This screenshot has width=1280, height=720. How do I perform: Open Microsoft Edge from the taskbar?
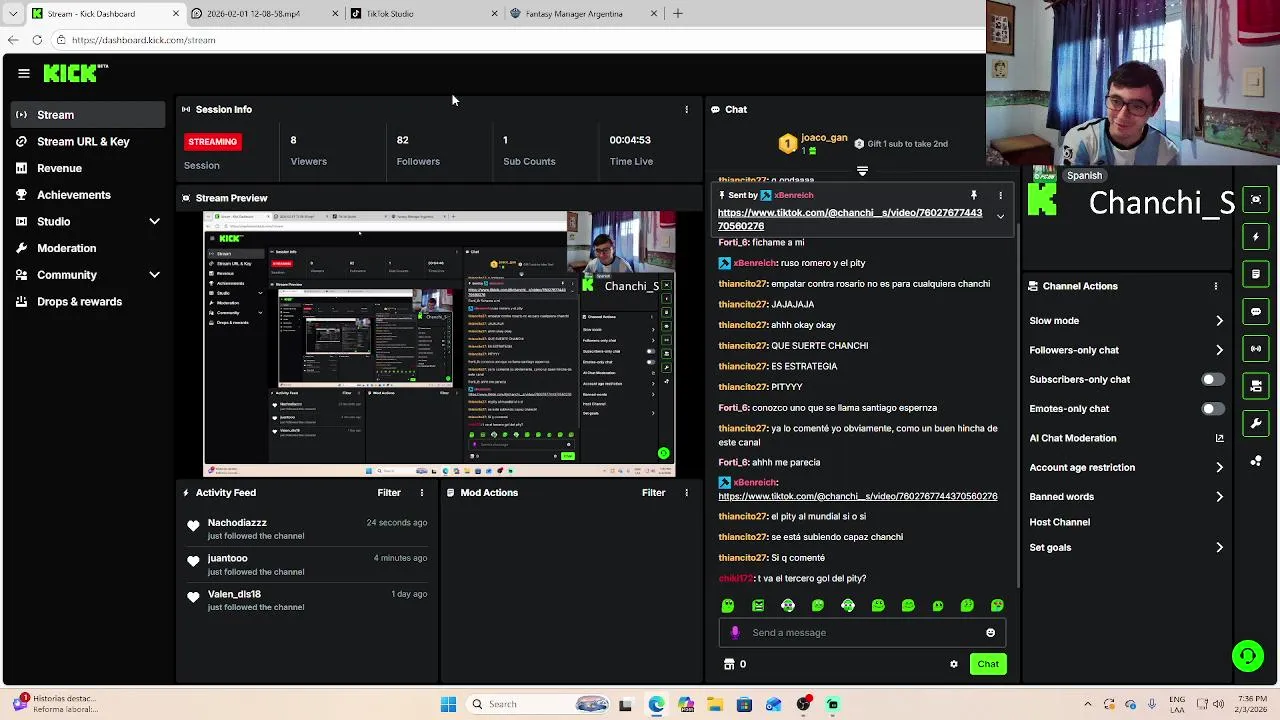(x=656, y=704)
